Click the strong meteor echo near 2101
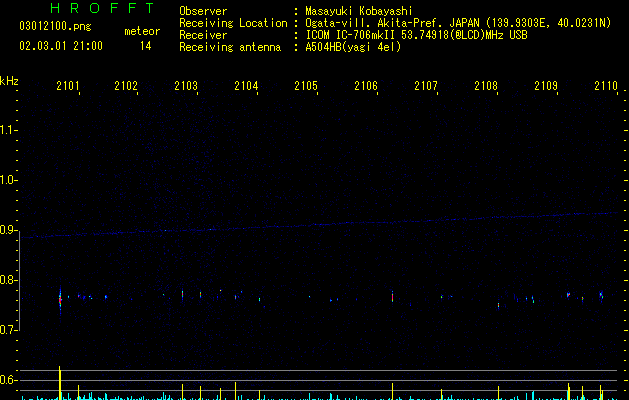This screenshot has width=629, height=400. click(60, 299)
